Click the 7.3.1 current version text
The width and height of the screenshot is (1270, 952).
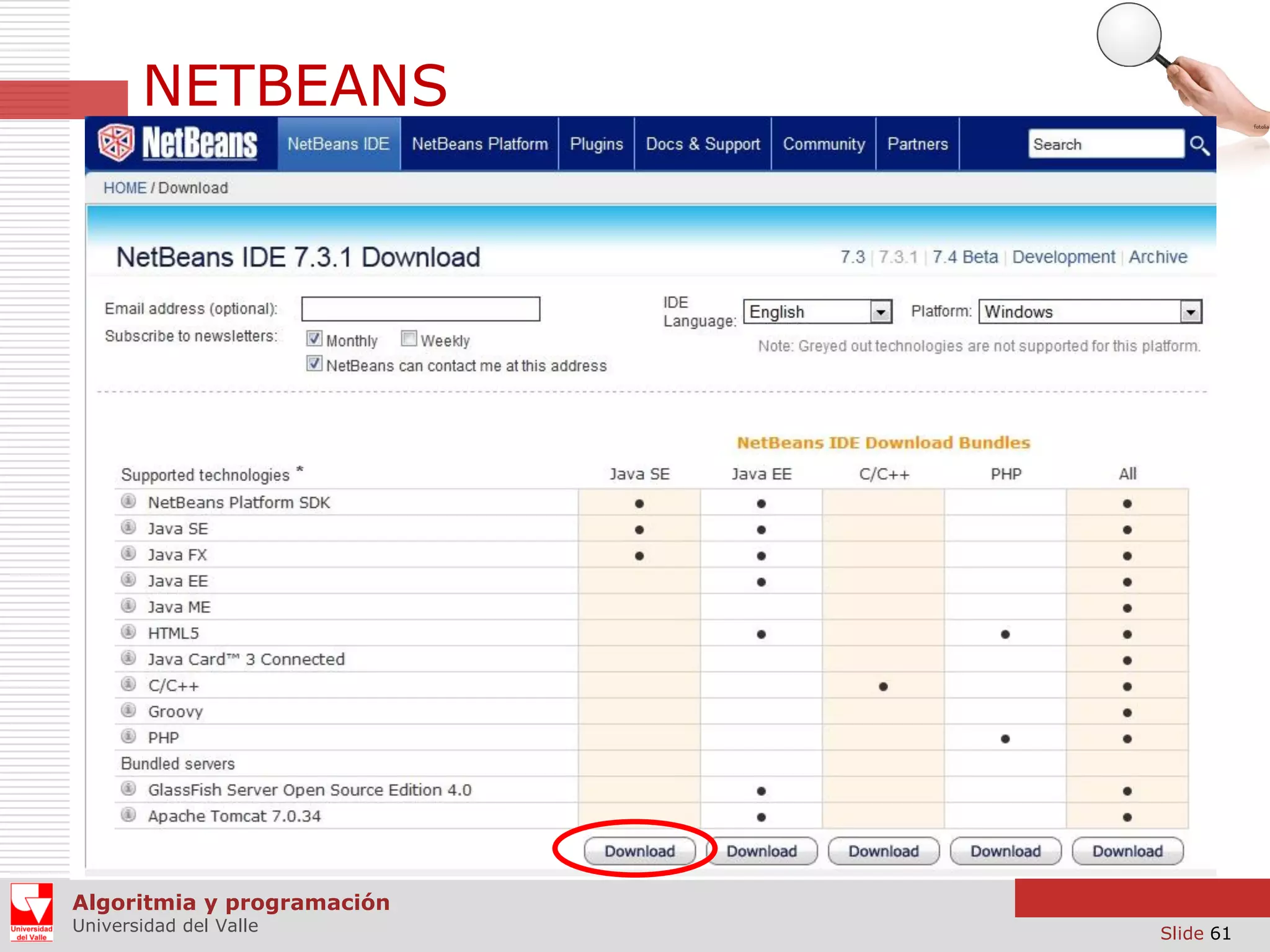(x=898, y=257)
